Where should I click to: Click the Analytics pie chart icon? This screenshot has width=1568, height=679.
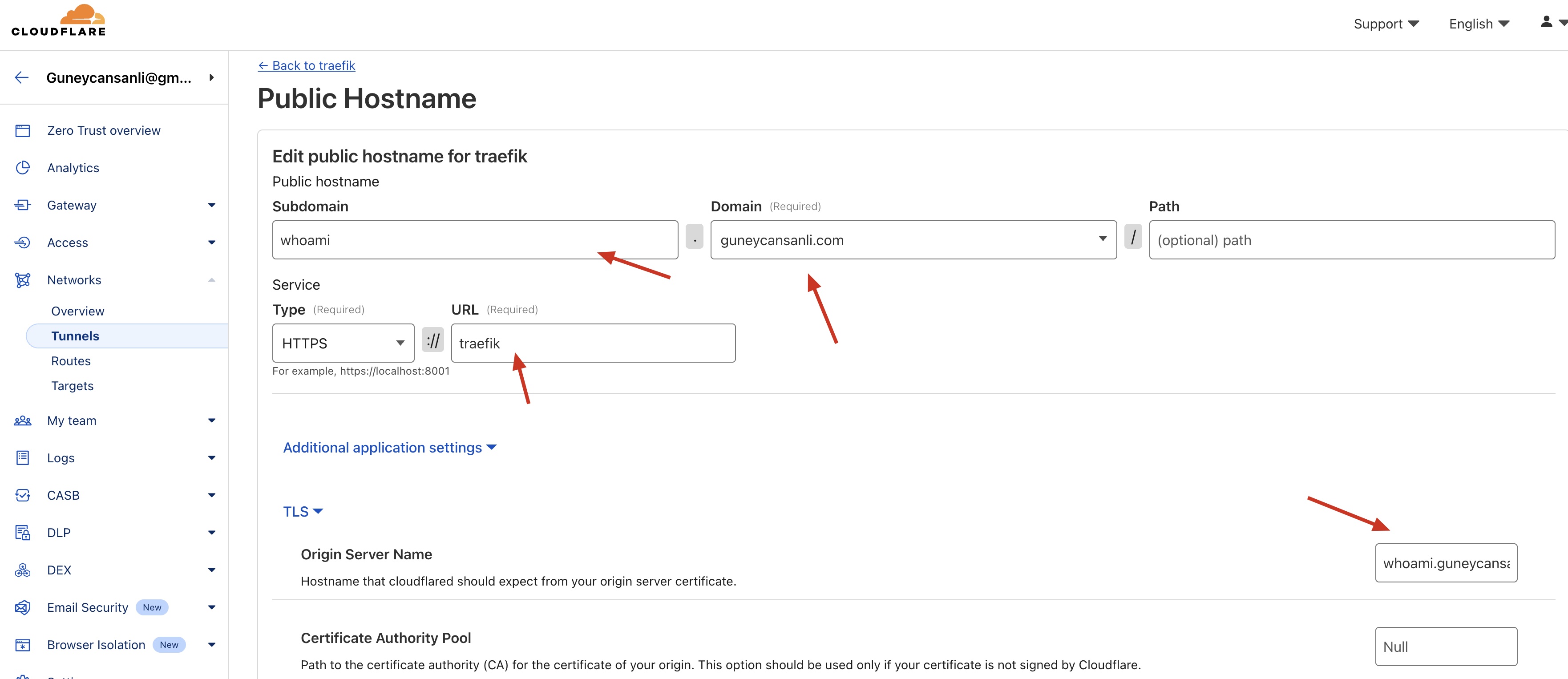tap(23, 167)
